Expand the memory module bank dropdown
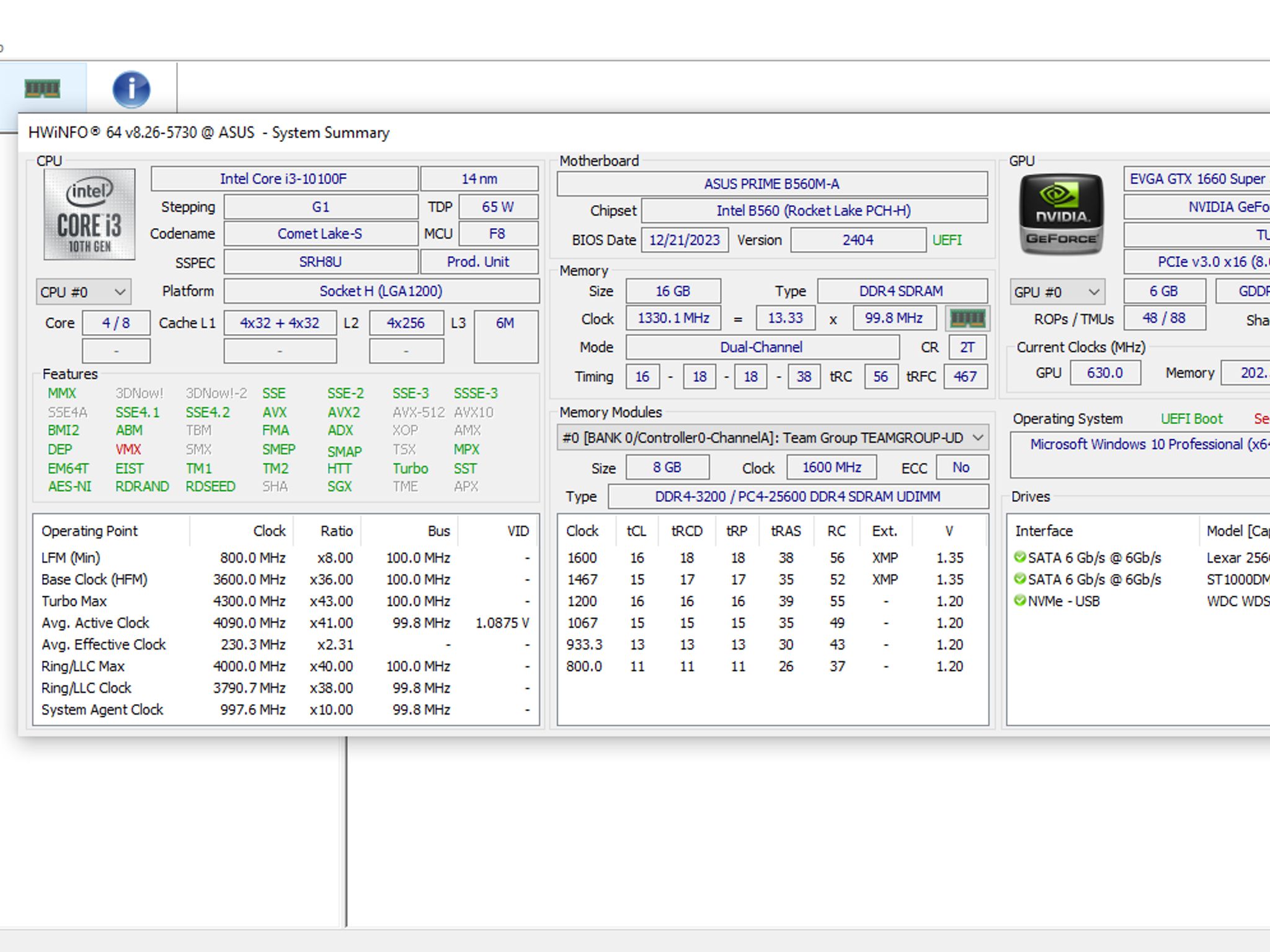 (772, 438)
